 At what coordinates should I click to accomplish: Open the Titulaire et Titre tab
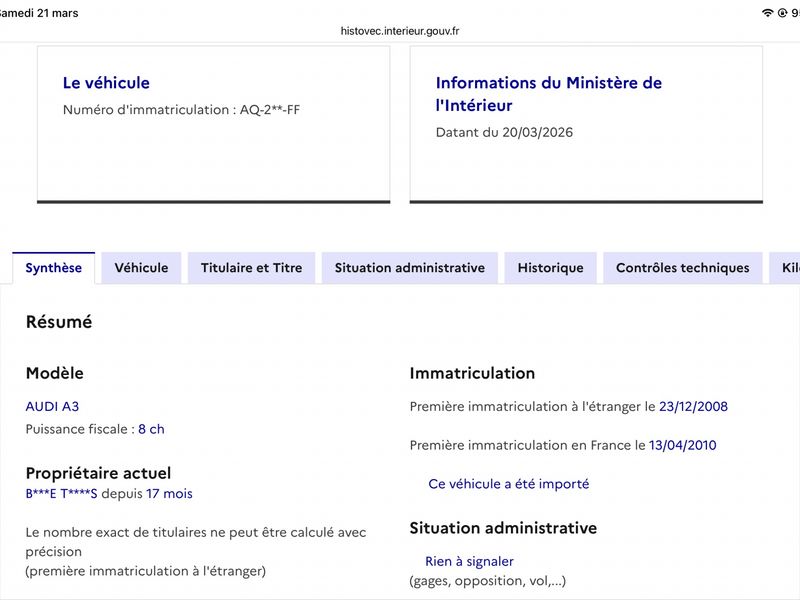252,268
